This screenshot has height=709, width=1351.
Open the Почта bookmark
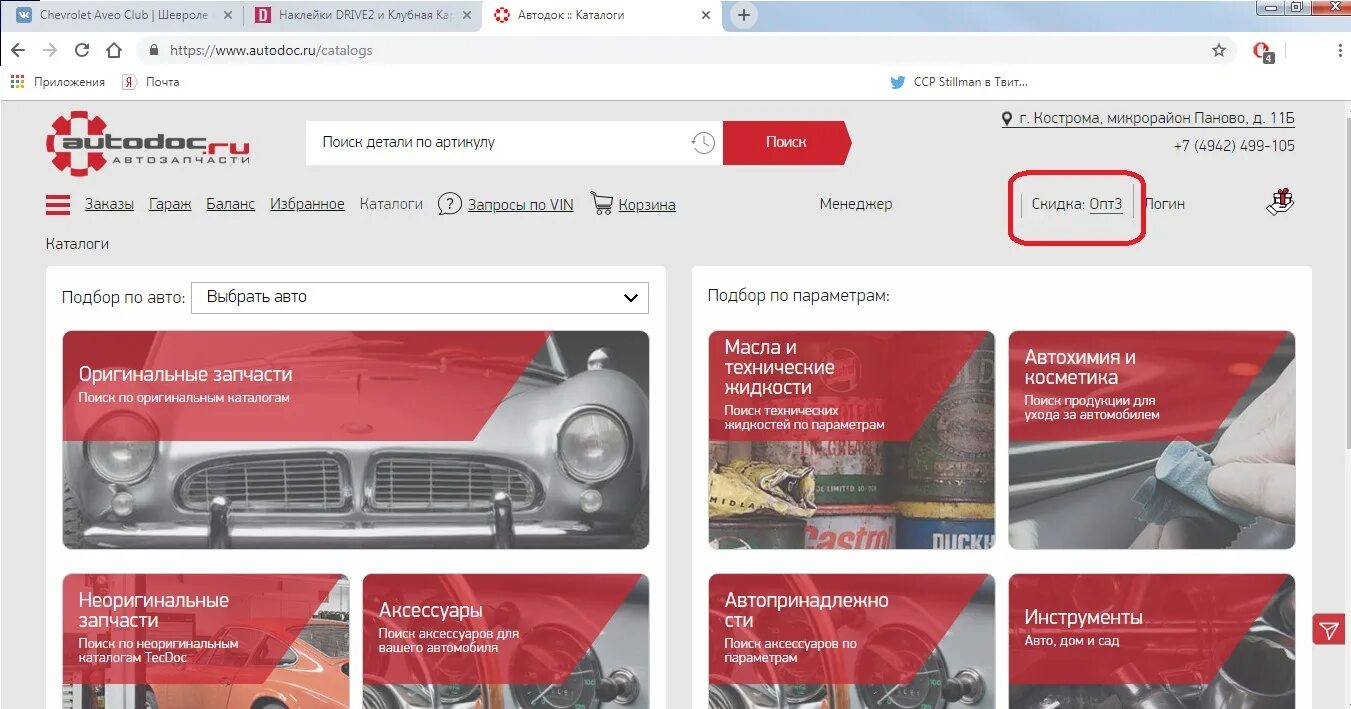coord(151,82)
